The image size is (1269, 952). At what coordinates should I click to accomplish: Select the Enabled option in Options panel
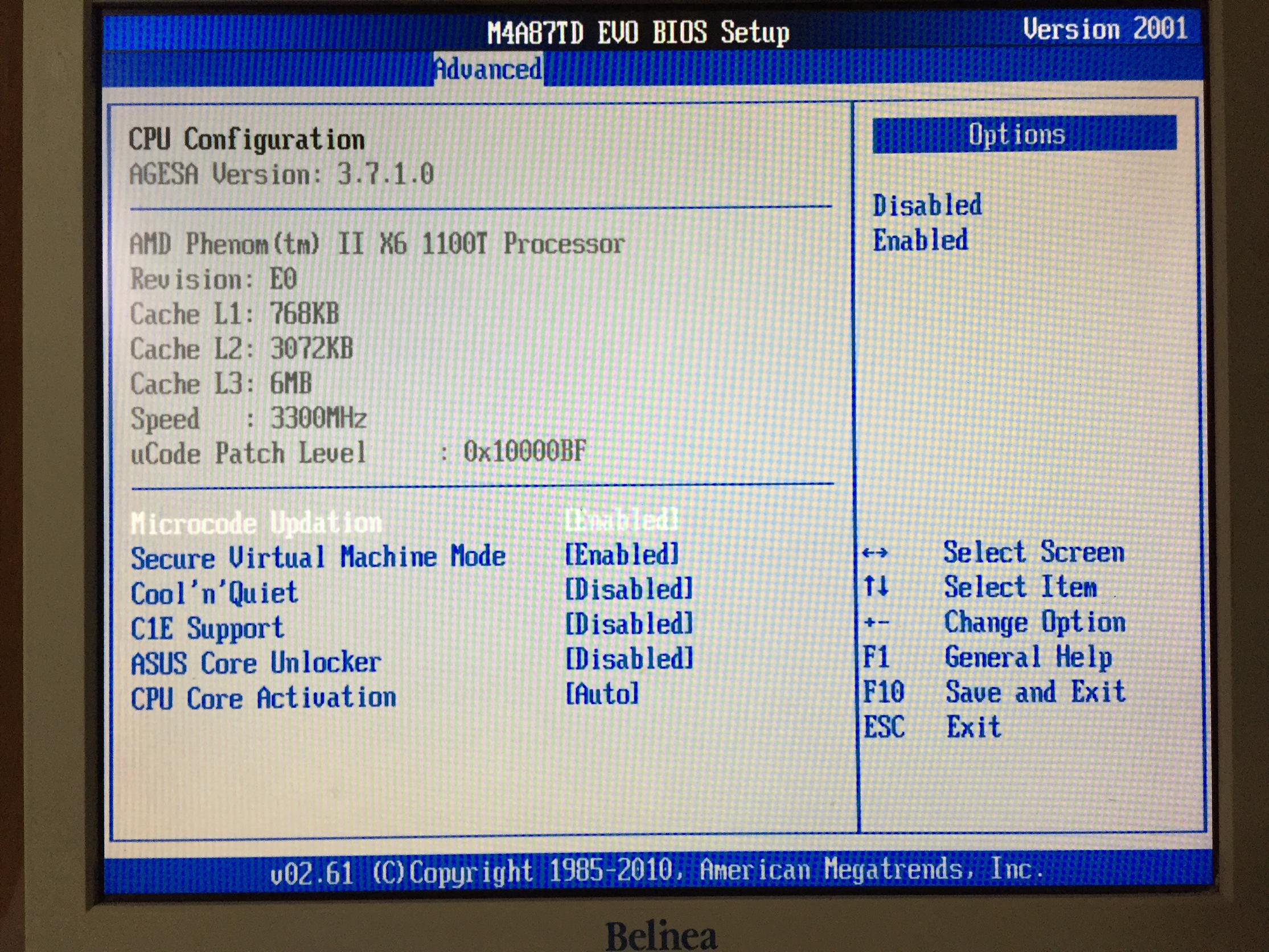click(920, 240)
